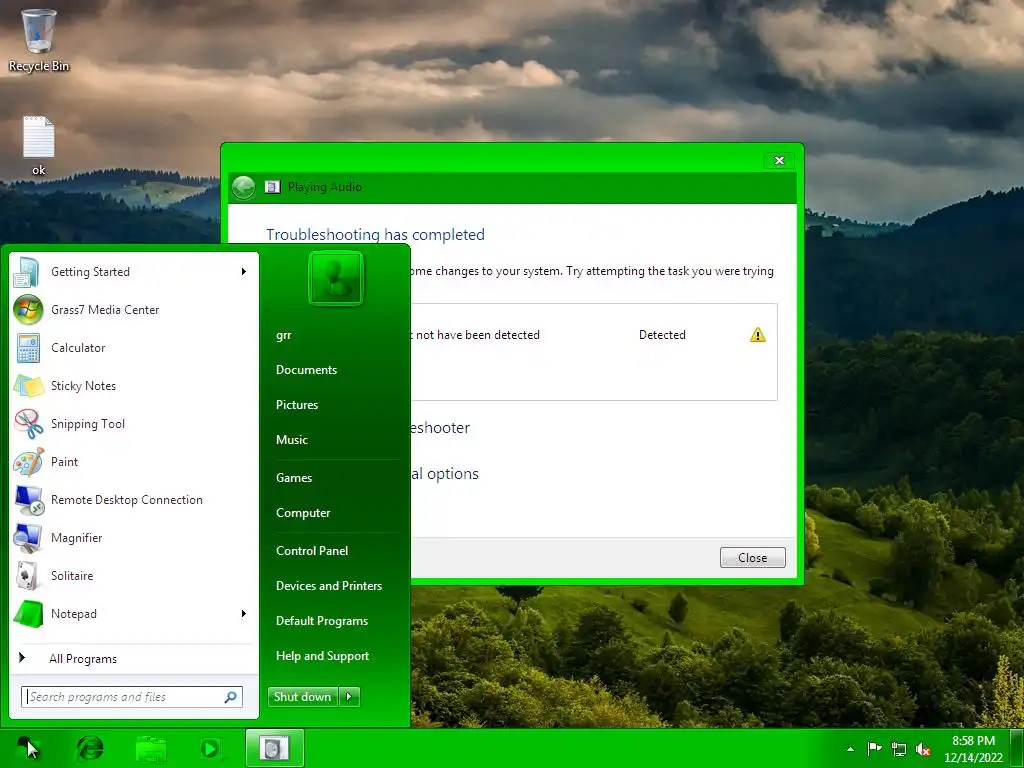This screenshot has width=1024, height=768.
Task: Click Troubleshooting has completed heading
Action: click(x=376, y=234)
